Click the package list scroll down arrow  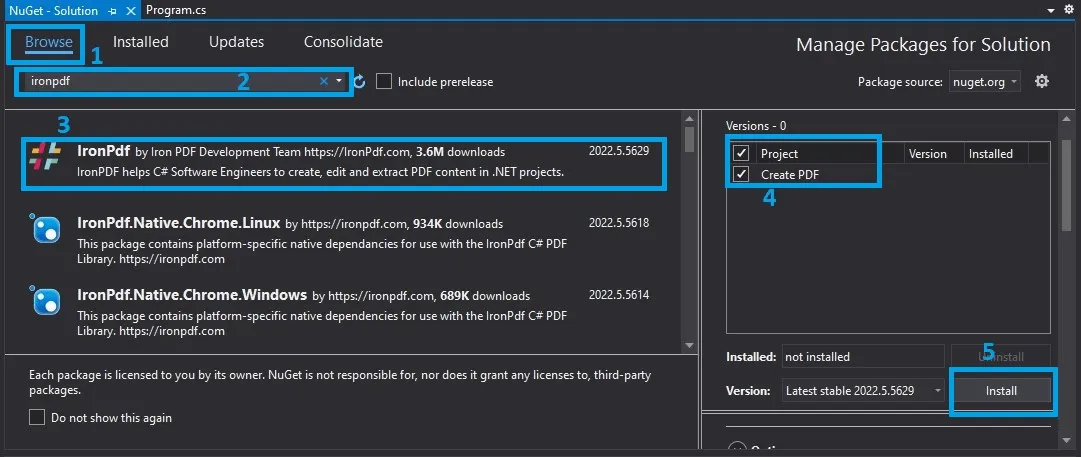(x=688, y=345)
